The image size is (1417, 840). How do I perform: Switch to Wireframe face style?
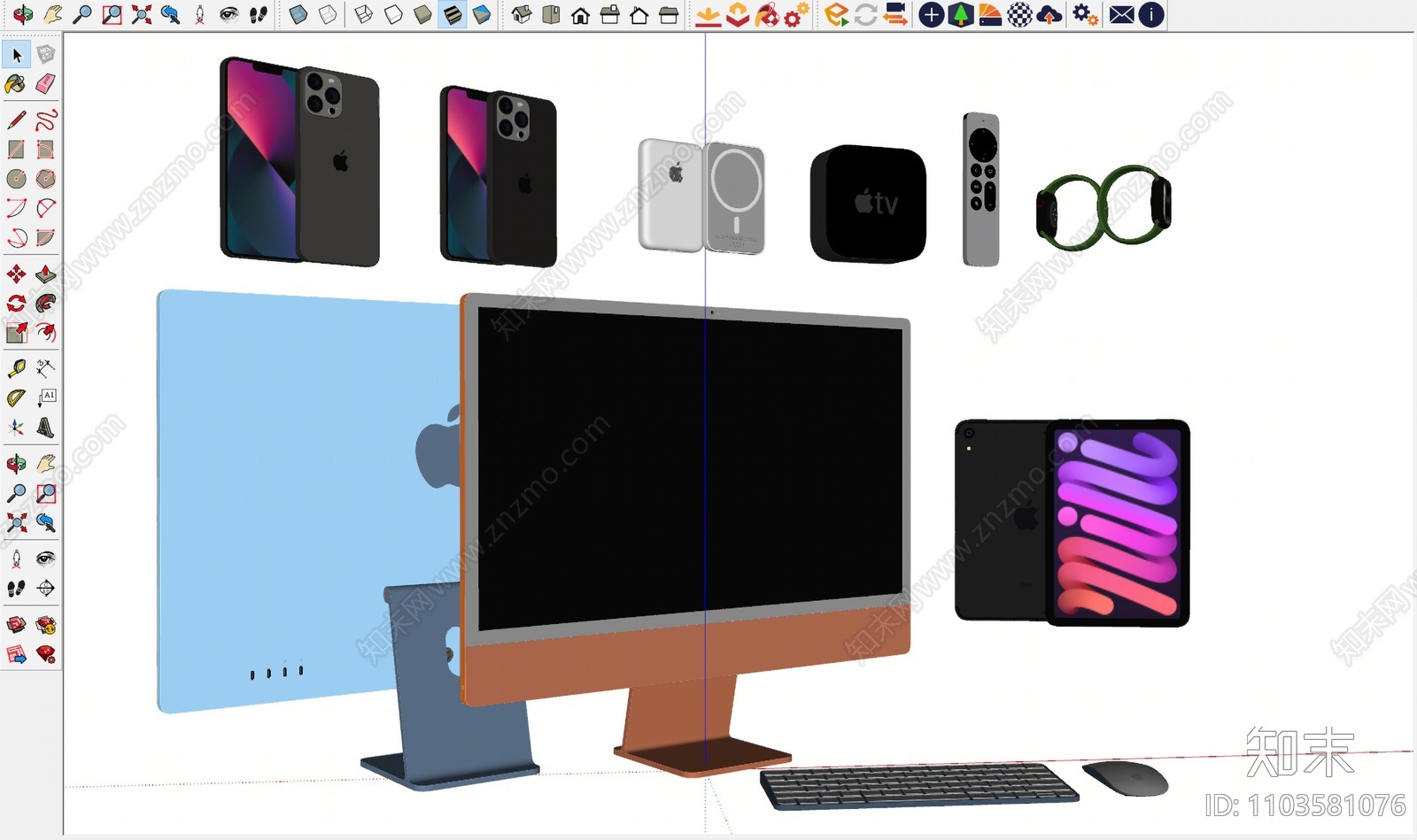pyautogui.click(x=363, y=14)
